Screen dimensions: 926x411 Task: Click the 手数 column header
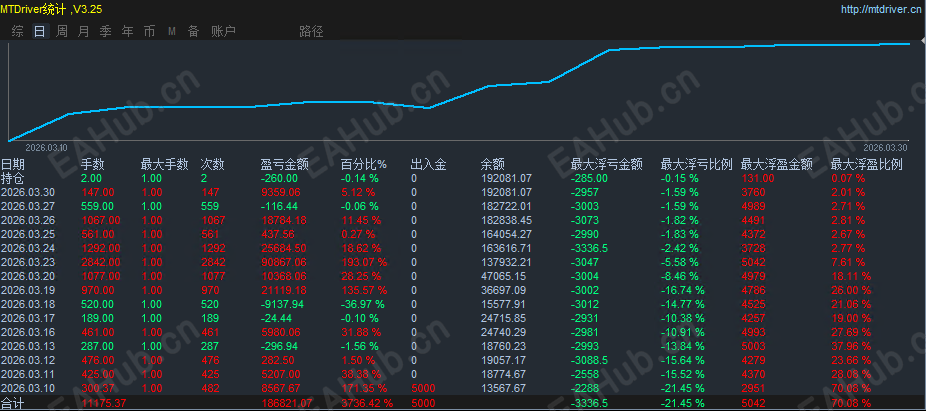point(92,164)
